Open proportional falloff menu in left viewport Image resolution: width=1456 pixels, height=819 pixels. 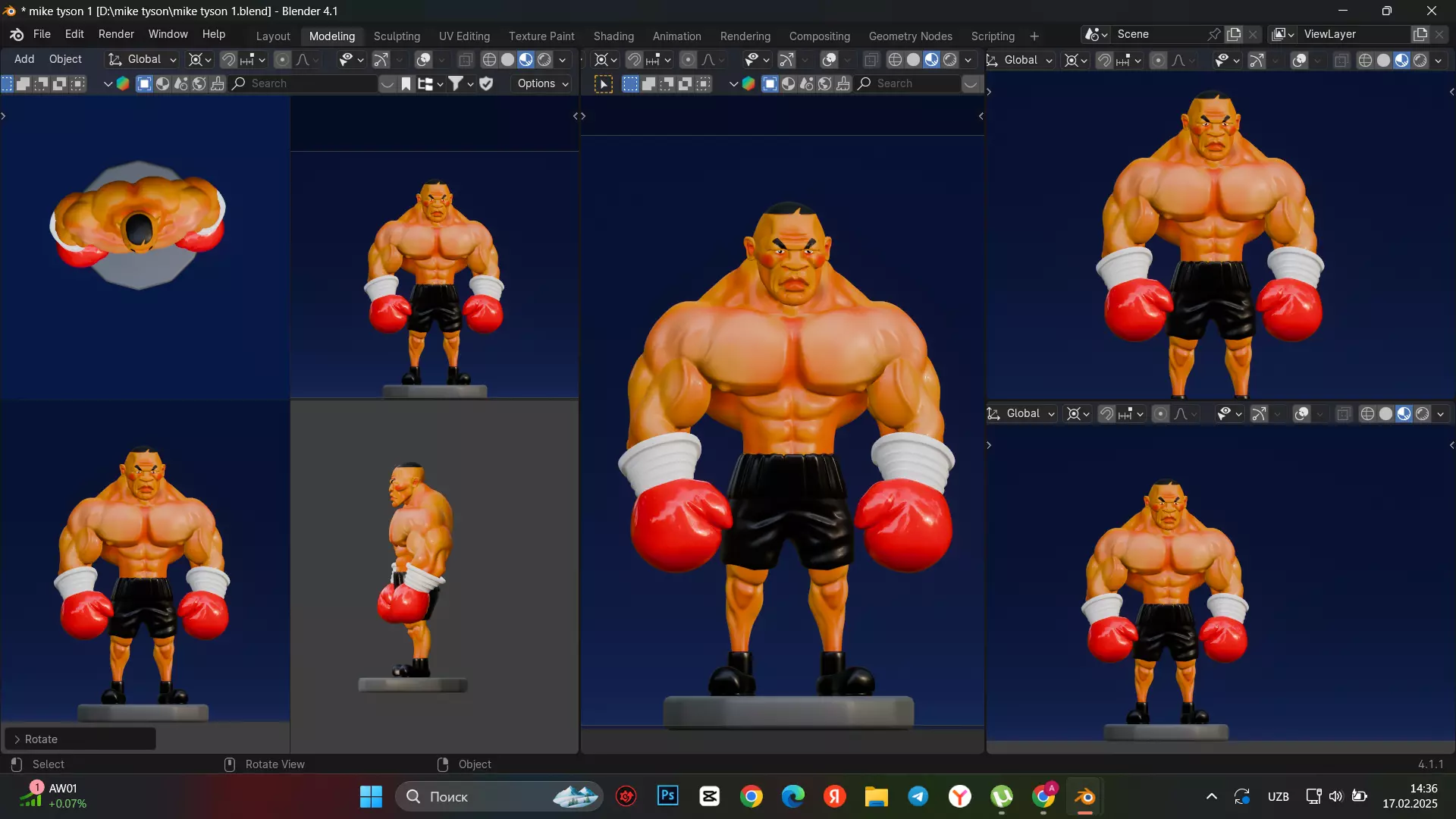point(307,60)
